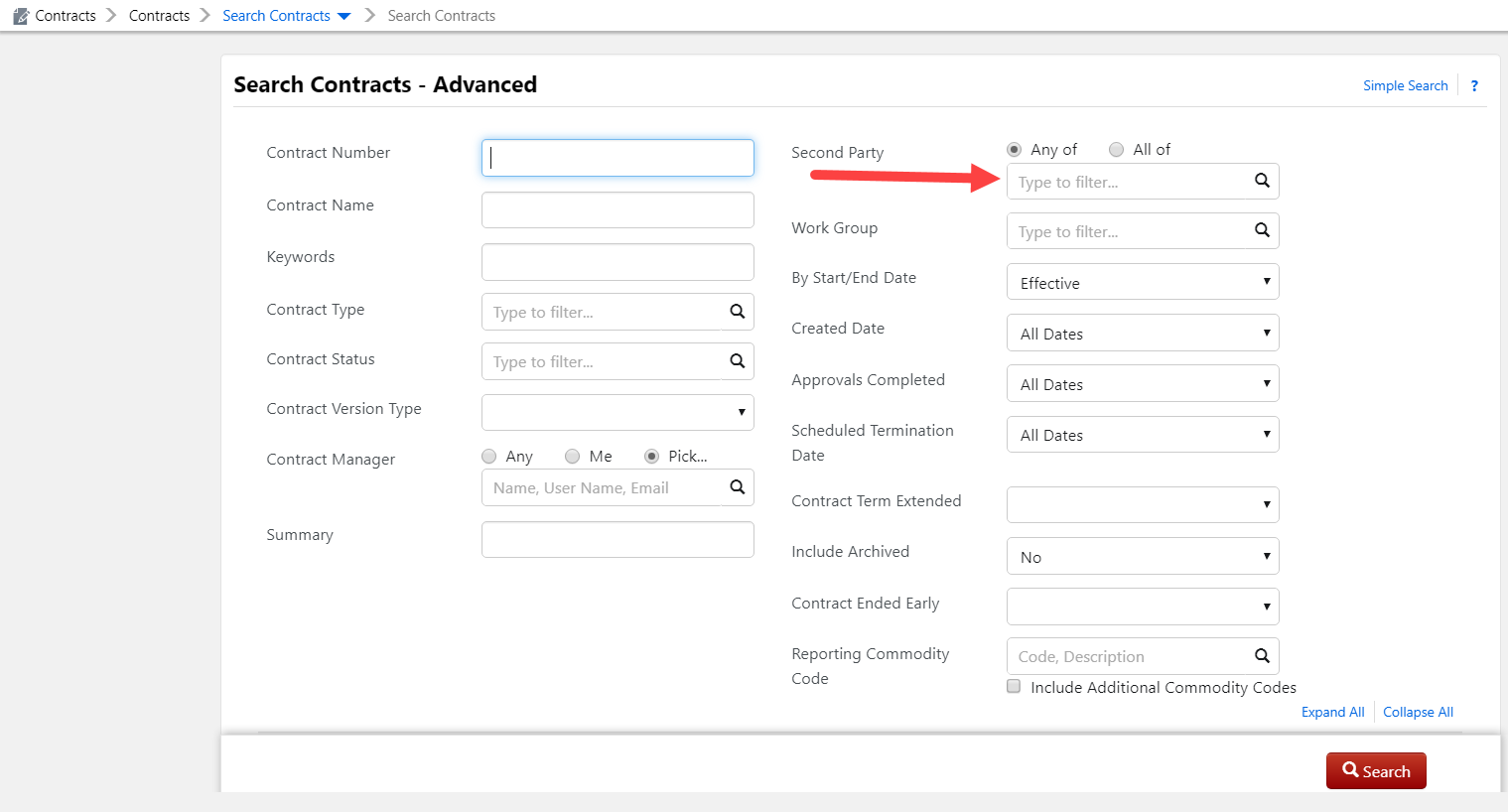Click the red Search button

[1376, 771]
